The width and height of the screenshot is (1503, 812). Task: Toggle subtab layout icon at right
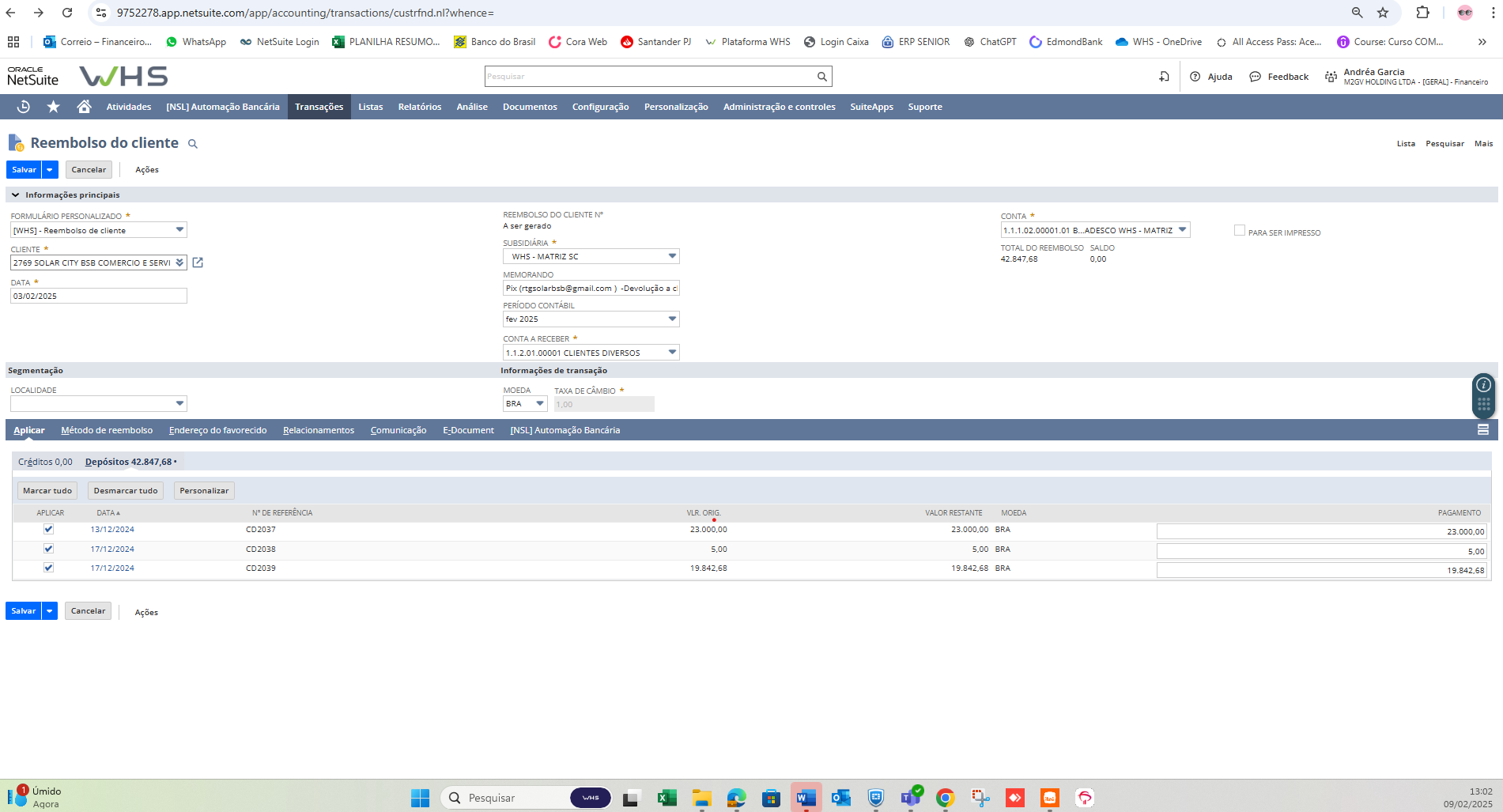[1482, 430]
